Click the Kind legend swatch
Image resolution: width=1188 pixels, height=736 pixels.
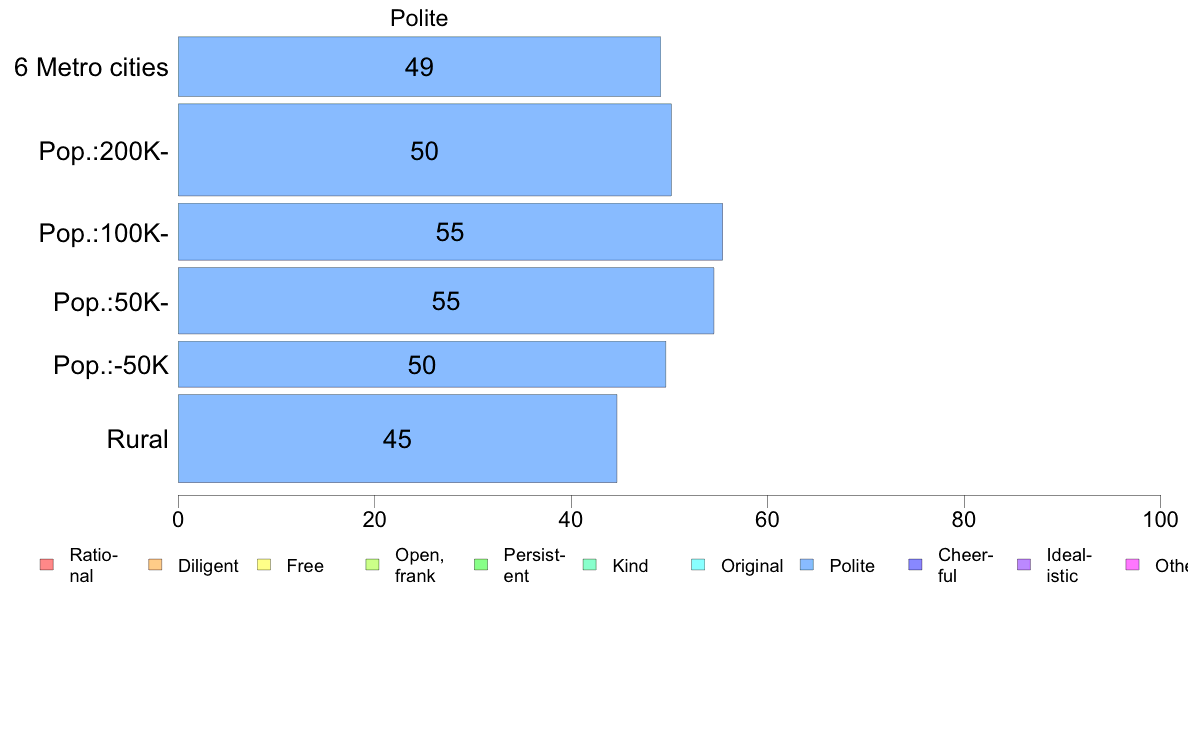[x=589, y=565]
